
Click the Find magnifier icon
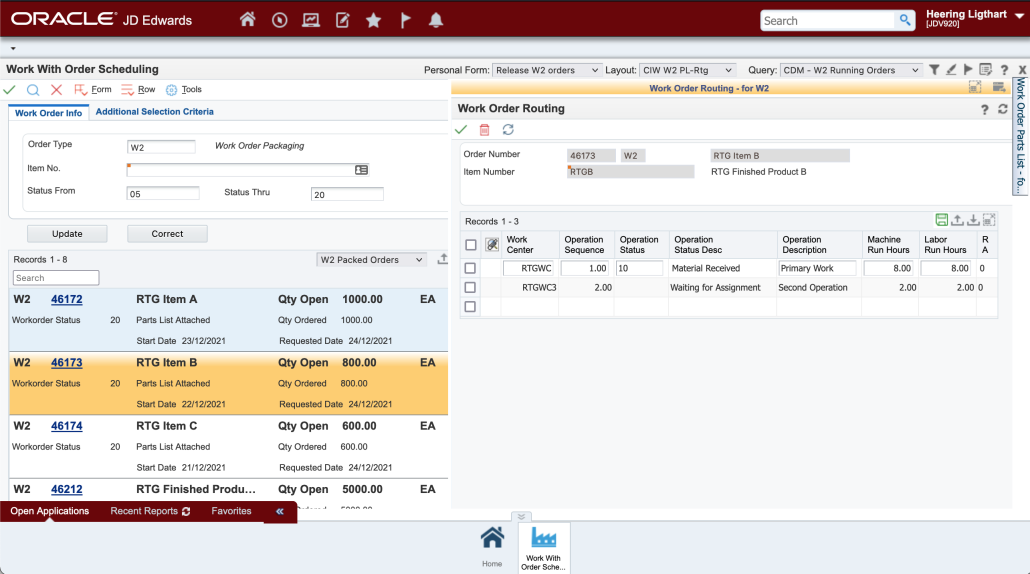tap(33, 90)
